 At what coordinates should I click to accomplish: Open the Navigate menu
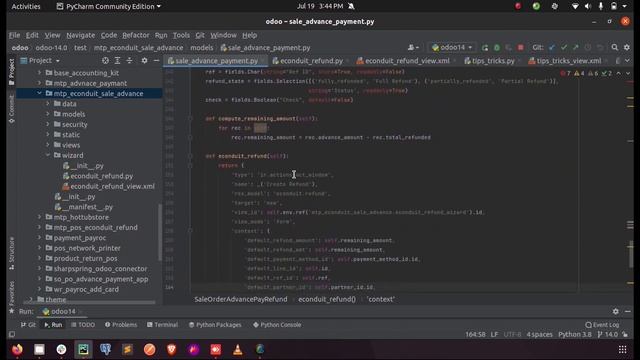pyautogui.click(x=80, y=36)
